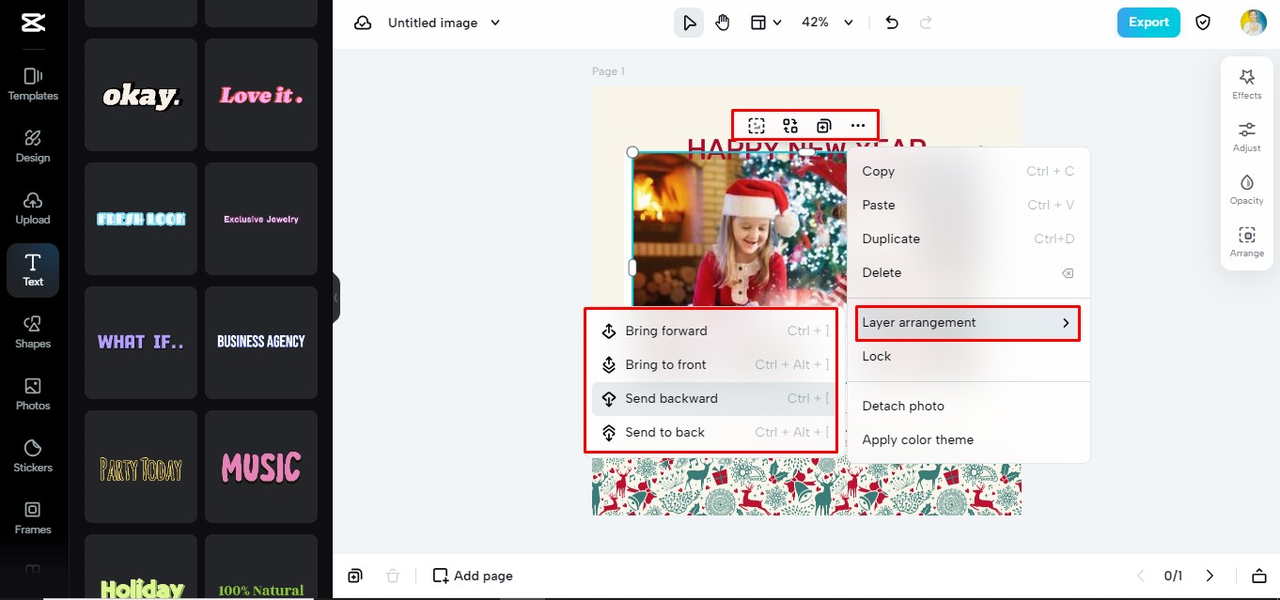This screenshot has width=1280, height=600.
Task: Go to the next page arrow
Action: (1209, 576)
